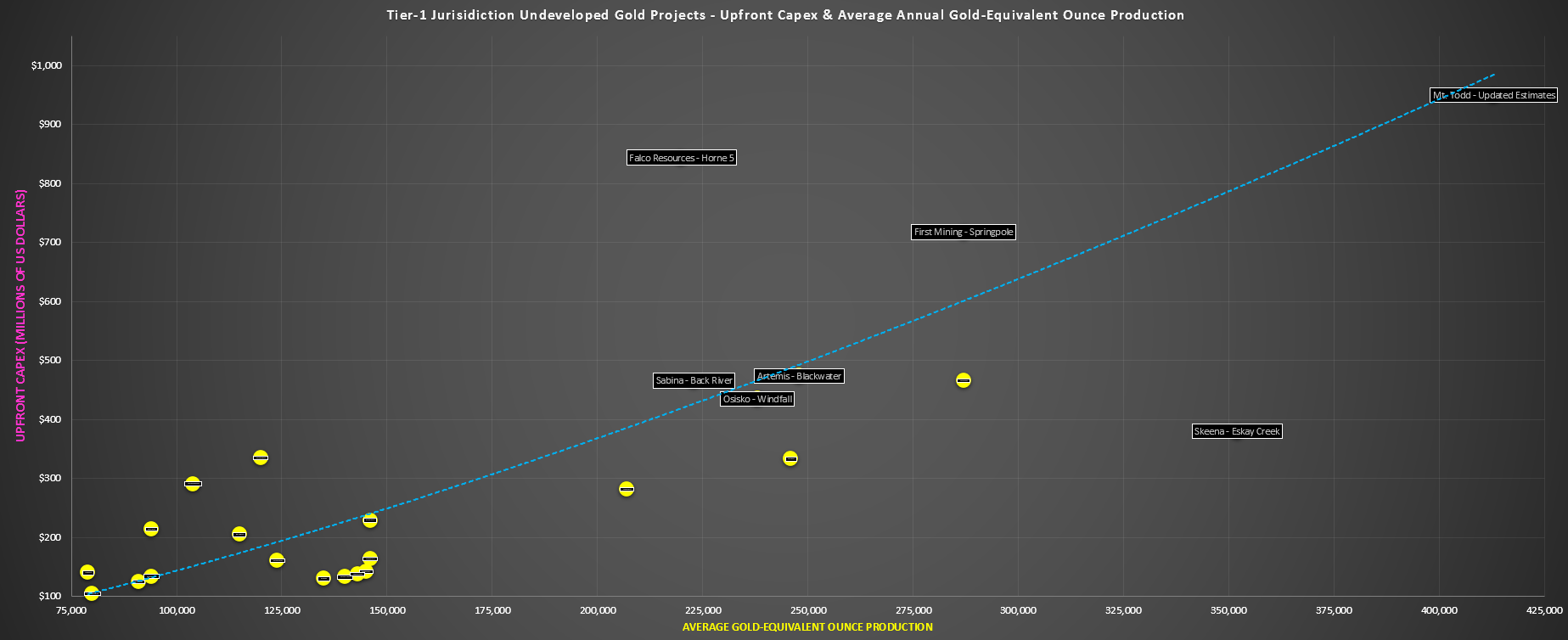Screen dimensions: 1568x640
Task: Click the $1,000 vertical axis tick label
Action: (47, 65)
